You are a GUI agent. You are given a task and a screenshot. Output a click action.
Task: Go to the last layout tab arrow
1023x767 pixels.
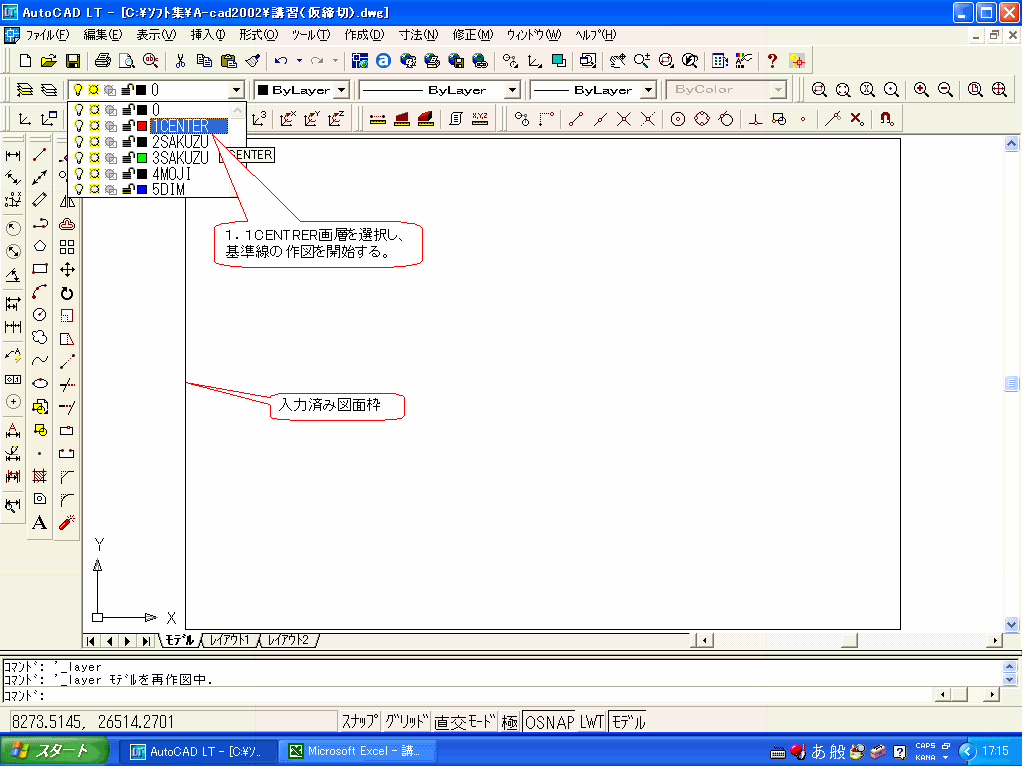click(147, 641)
